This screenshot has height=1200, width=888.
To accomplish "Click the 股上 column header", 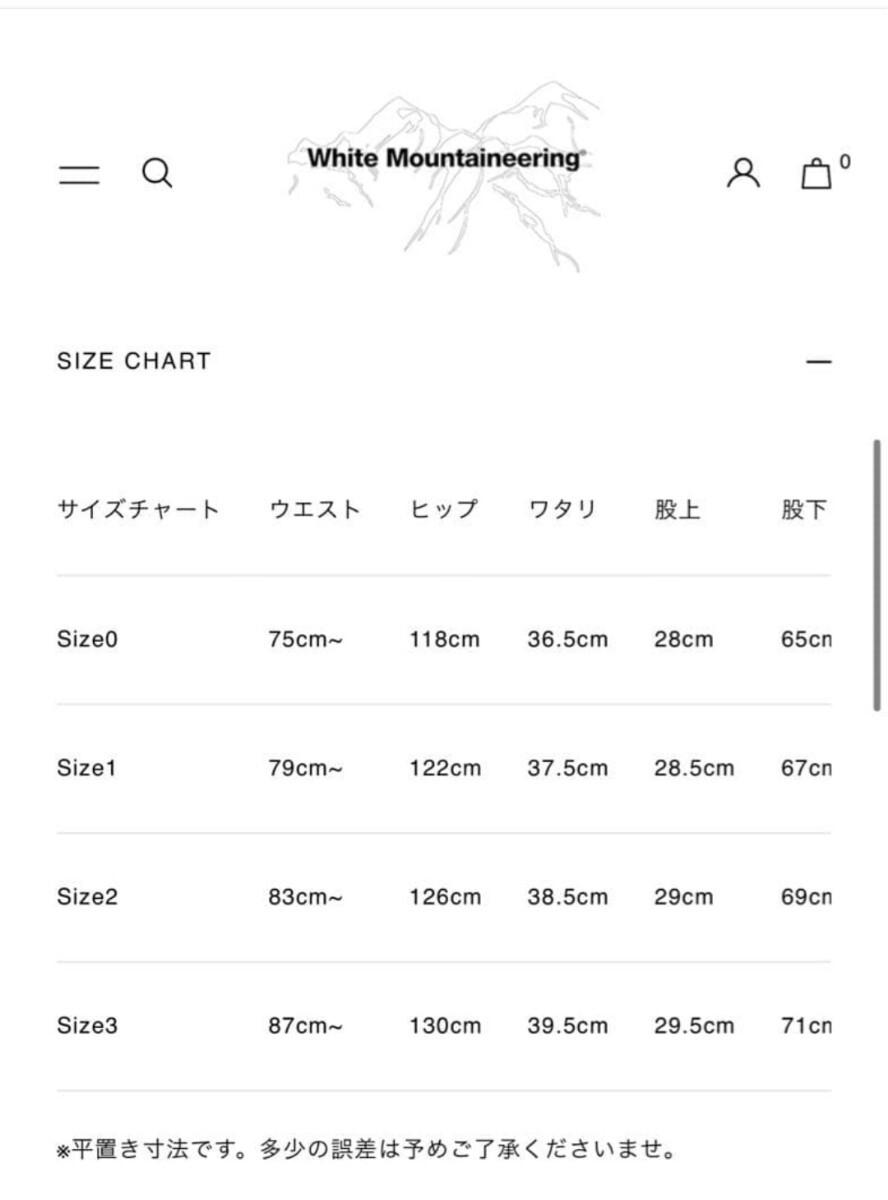I will point(678,510).
